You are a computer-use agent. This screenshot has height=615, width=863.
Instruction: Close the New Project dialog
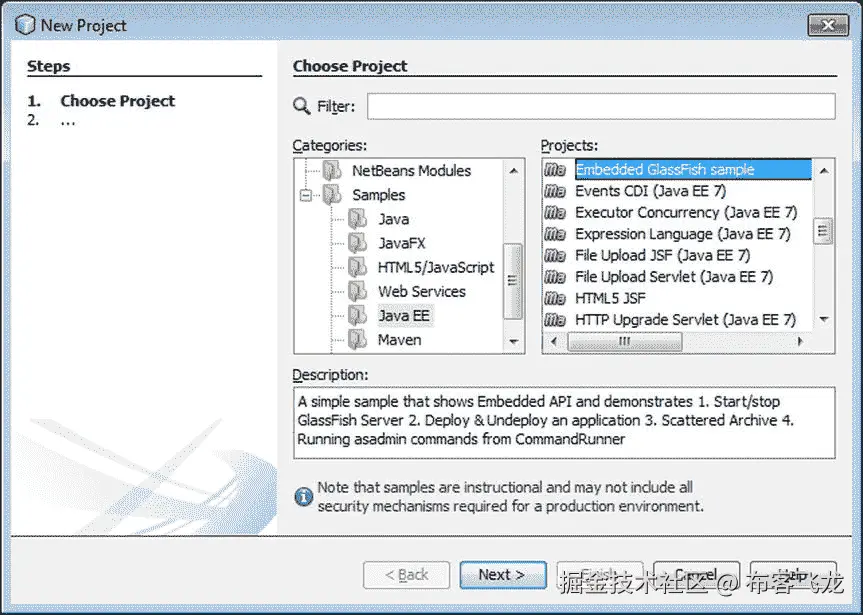828,25
